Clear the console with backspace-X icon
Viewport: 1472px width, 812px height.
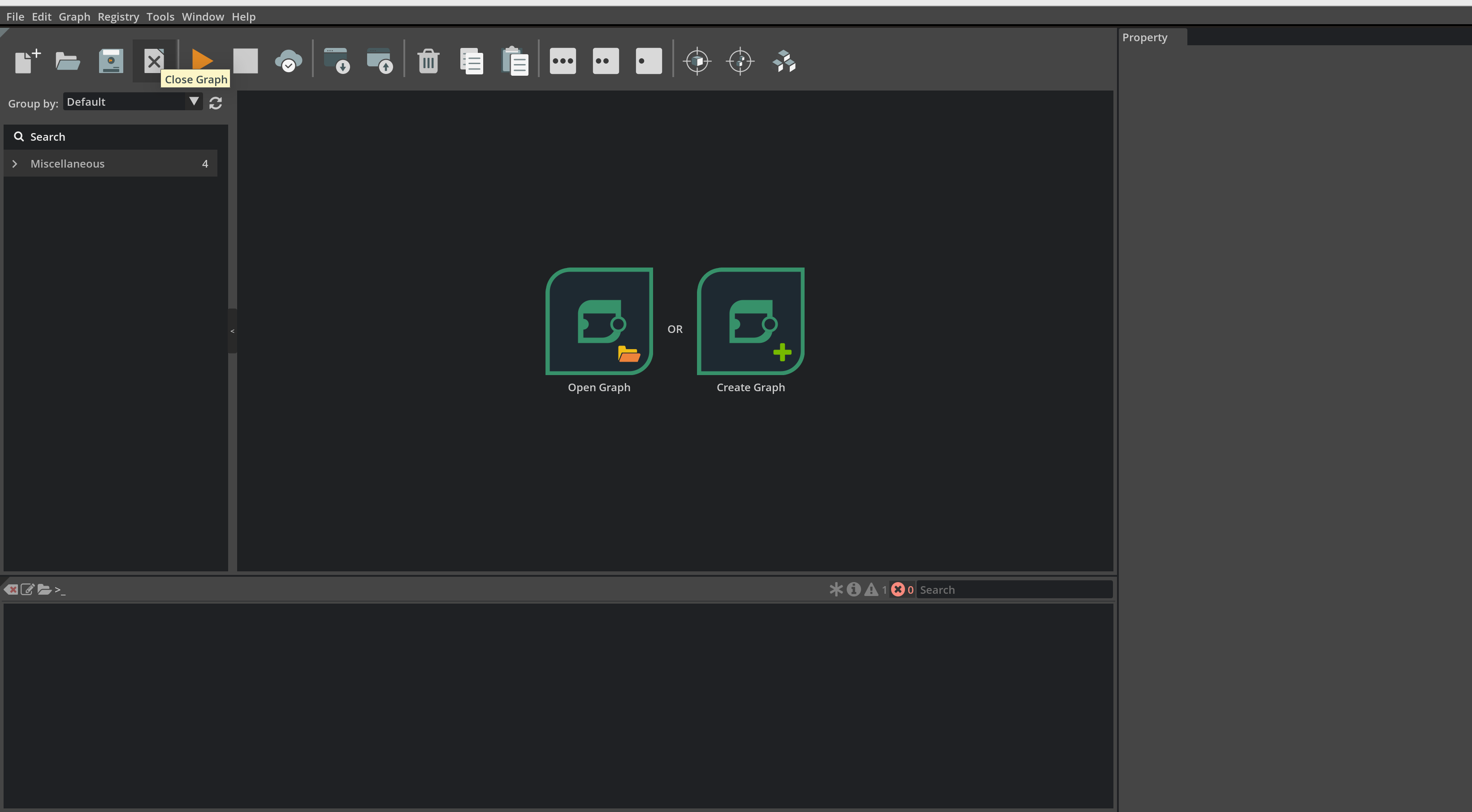(x=11, y=589)
